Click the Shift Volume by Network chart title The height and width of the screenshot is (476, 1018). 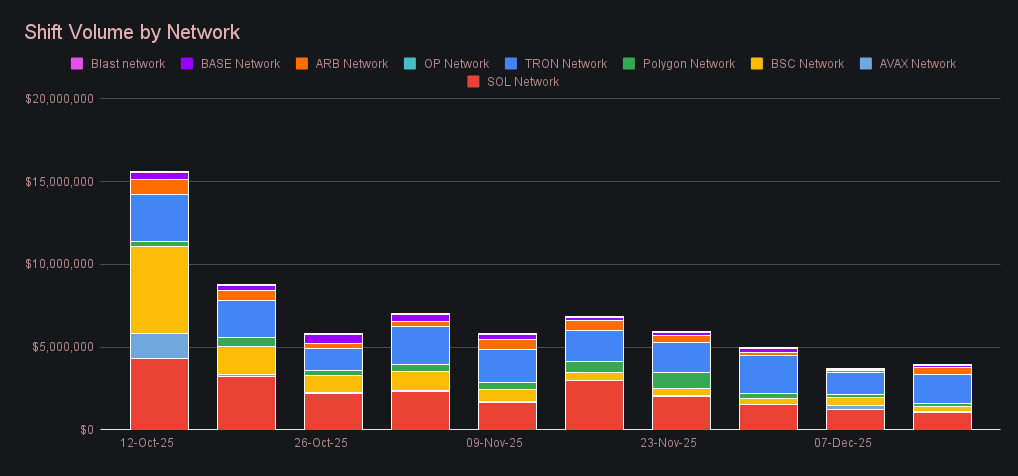coord(132,33)
